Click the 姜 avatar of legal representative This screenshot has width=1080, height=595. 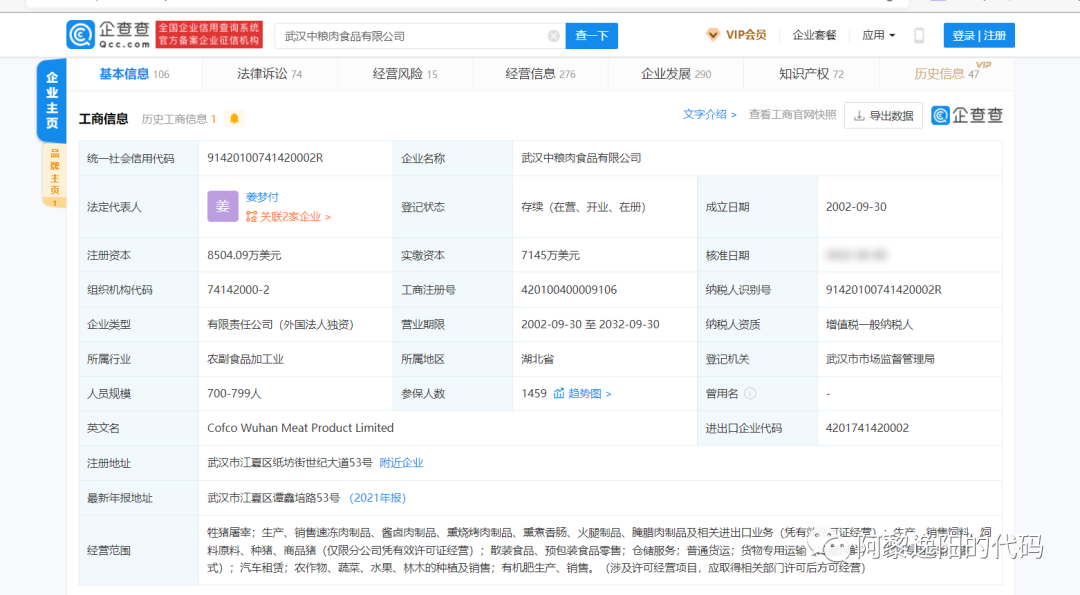[x=222, y=206]
